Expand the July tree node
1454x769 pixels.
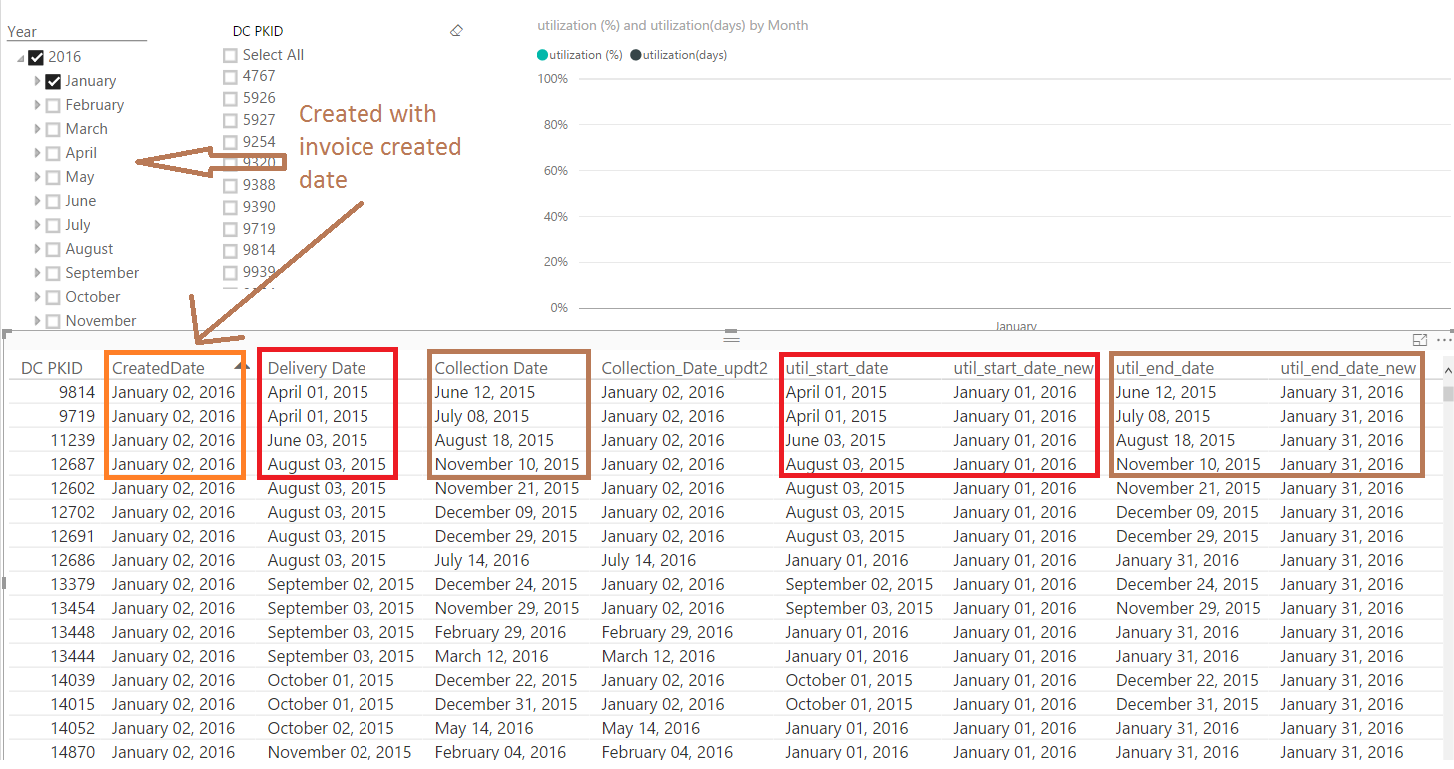(38, 225)
